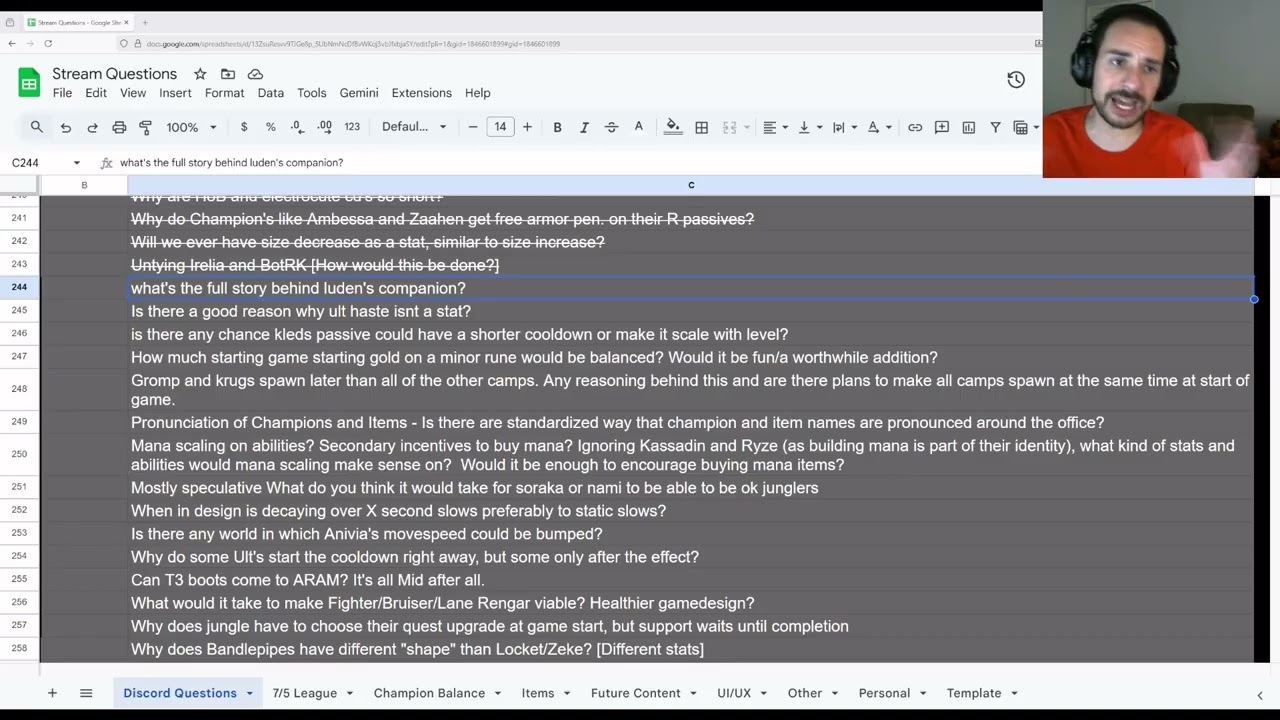This screenshot has height=720, width=1280.
Task: Open the text color picker
Action: tap(638, 127)
